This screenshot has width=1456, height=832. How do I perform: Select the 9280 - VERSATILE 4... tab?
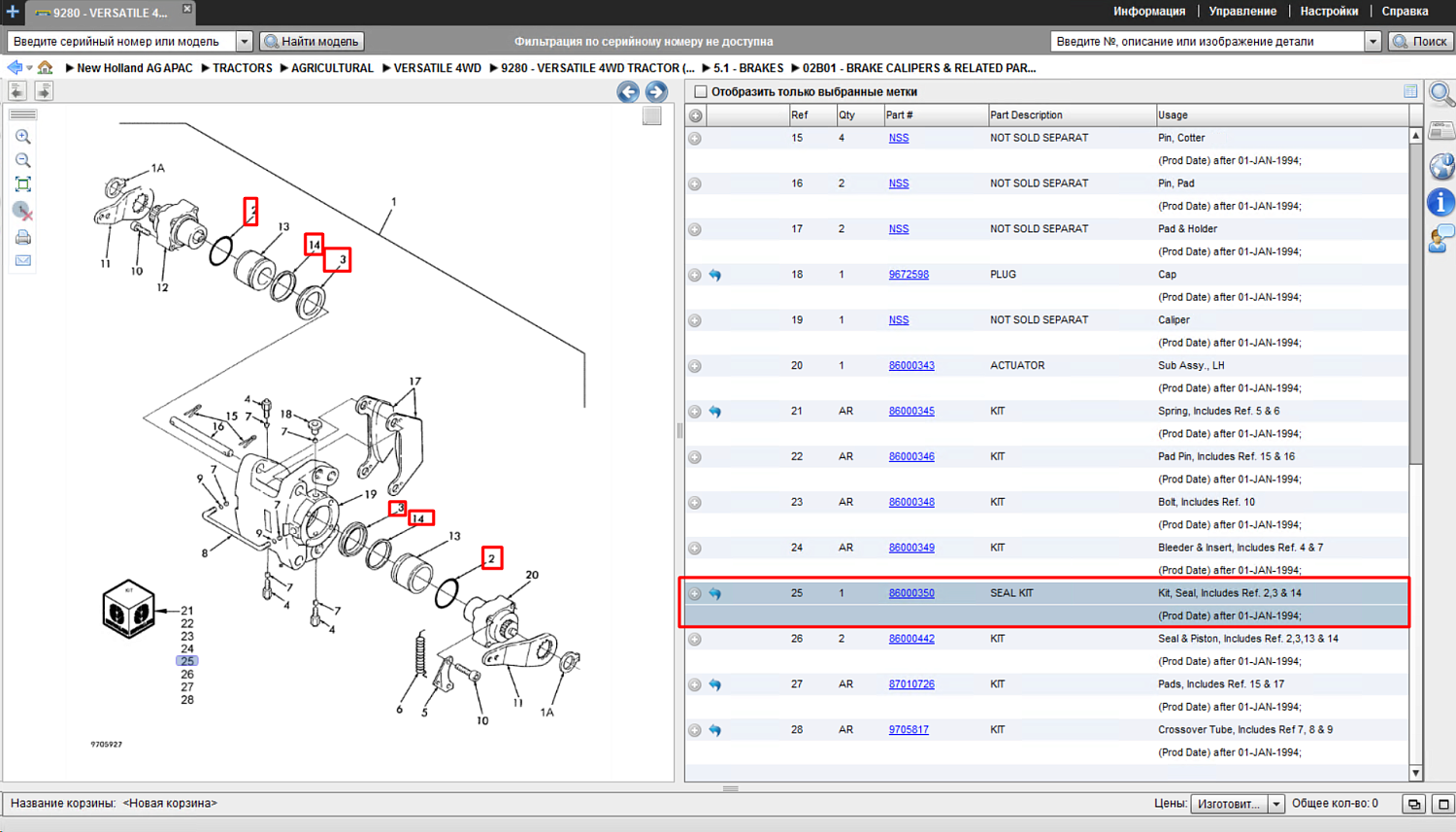(109, 13)
